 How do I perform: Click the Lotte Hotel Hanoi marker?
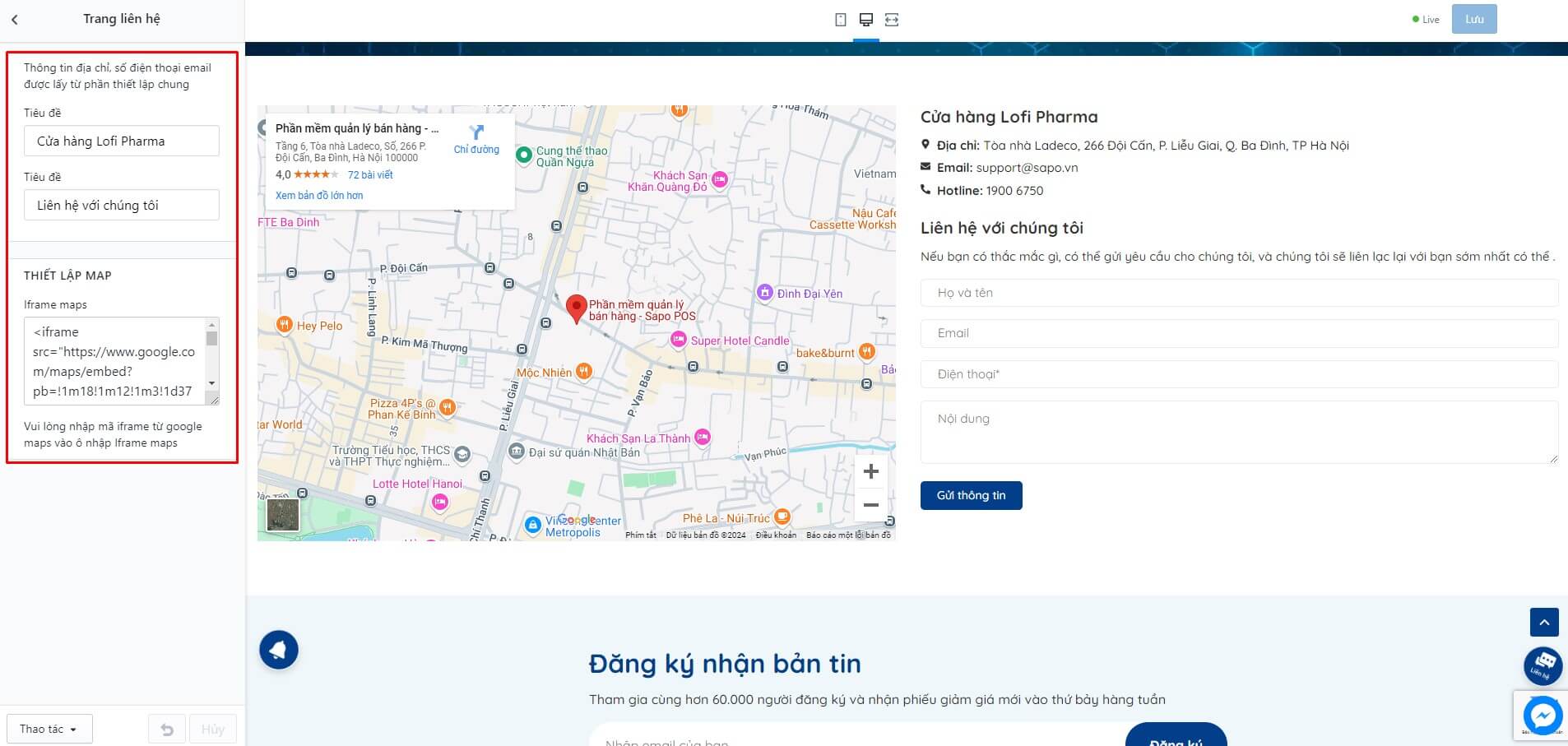(x=440, y=502)
